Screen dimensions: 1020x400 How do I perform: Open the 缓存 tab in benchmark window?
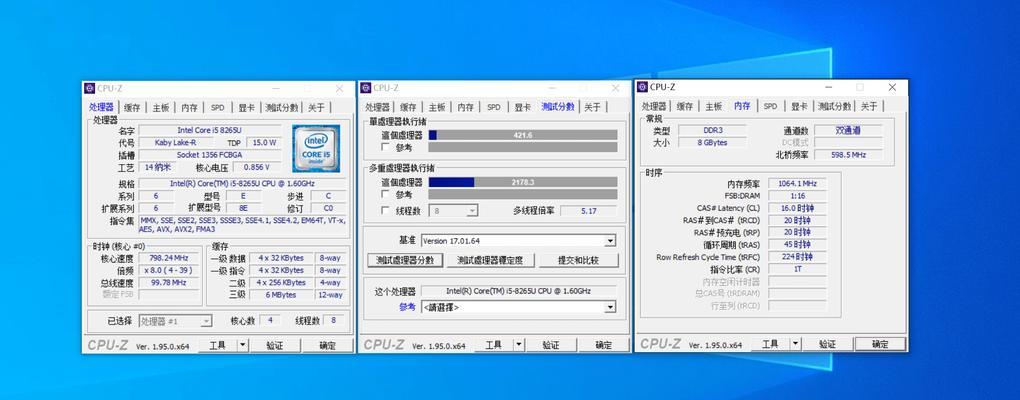click(408, 107)
